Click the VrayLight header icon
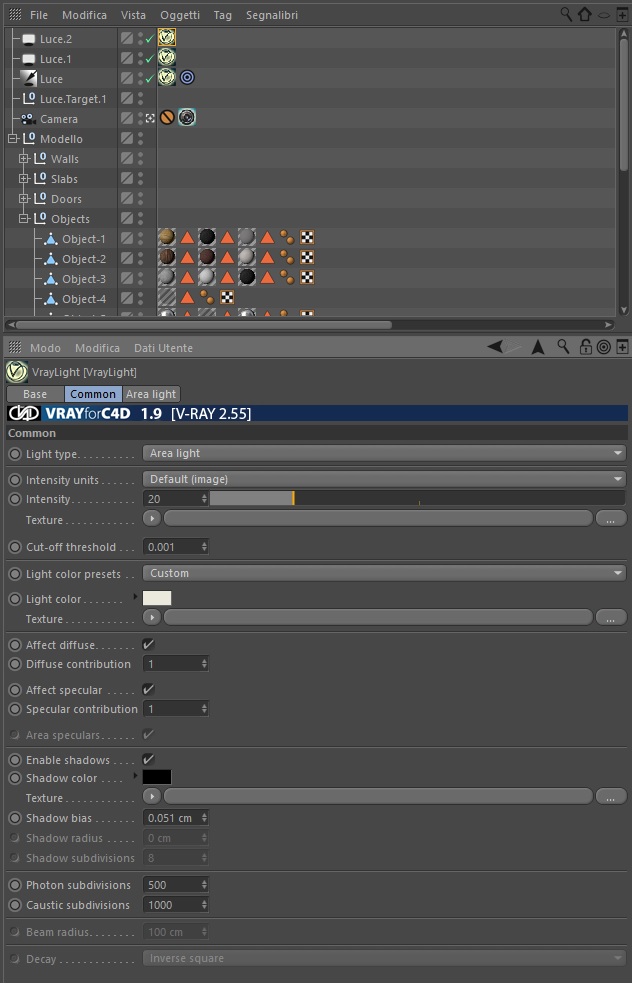The height and width of the screenshot is (984, 632). point(16,372)
